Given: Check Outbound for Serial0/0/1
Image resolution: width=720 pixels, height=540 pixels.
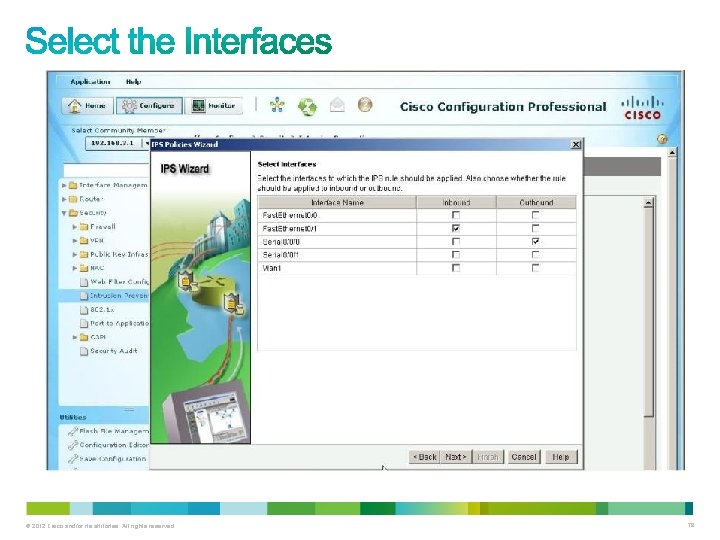Looking at the screenshot, I should 535,255.
